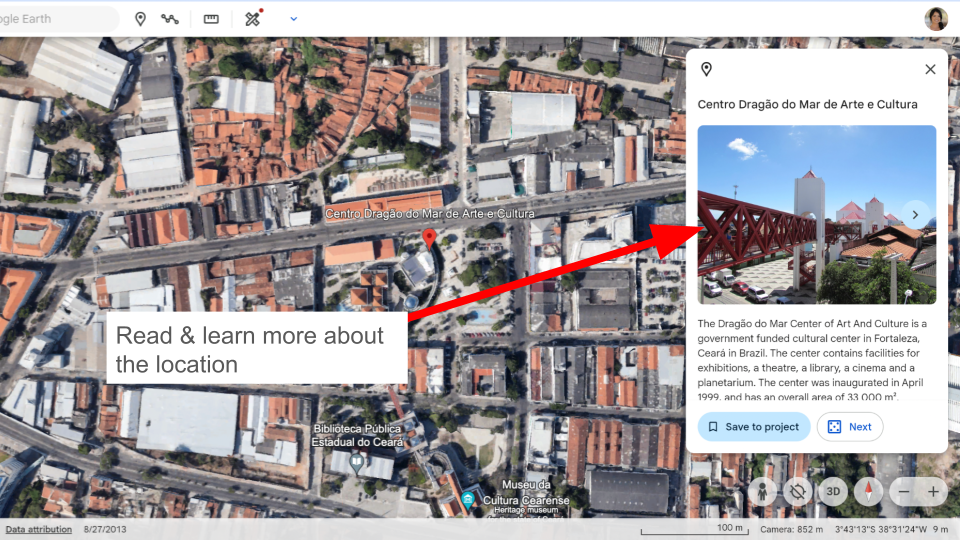Click the satellite tool icon with red dot

pos(252,19)
